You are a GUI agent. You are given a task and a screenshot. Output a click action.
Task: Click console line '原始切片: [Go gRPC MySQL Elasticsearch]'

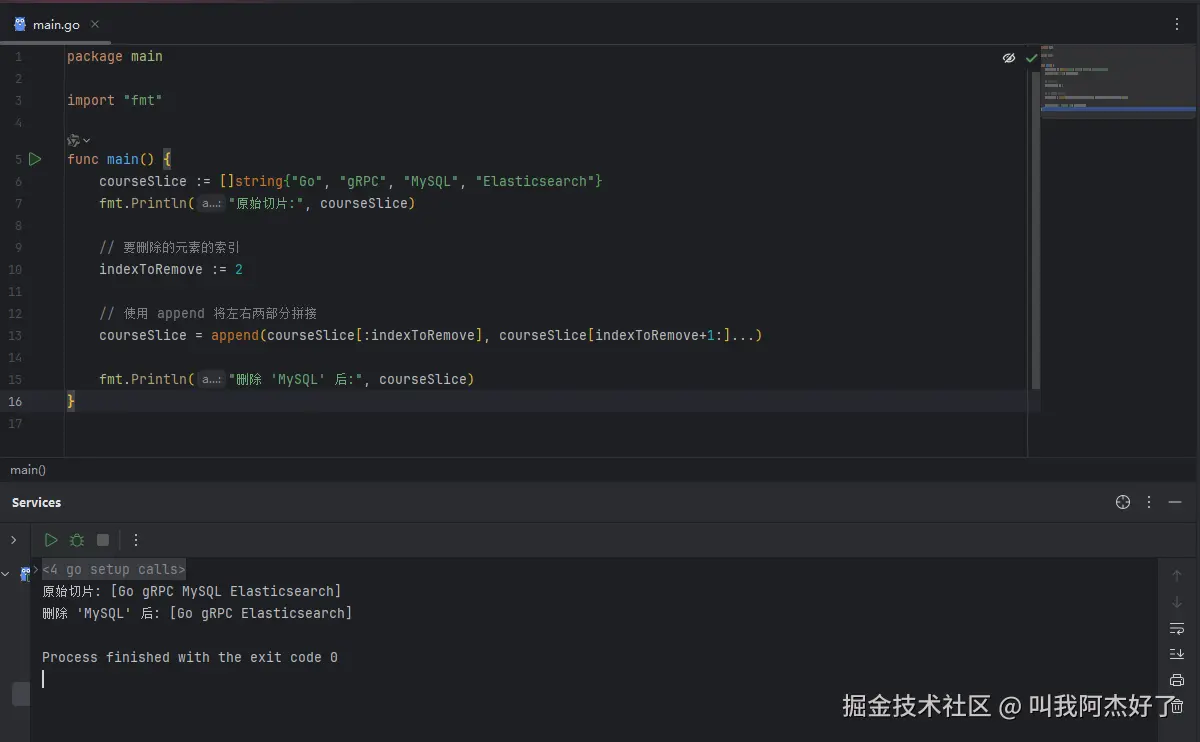[x=192, y=591]
